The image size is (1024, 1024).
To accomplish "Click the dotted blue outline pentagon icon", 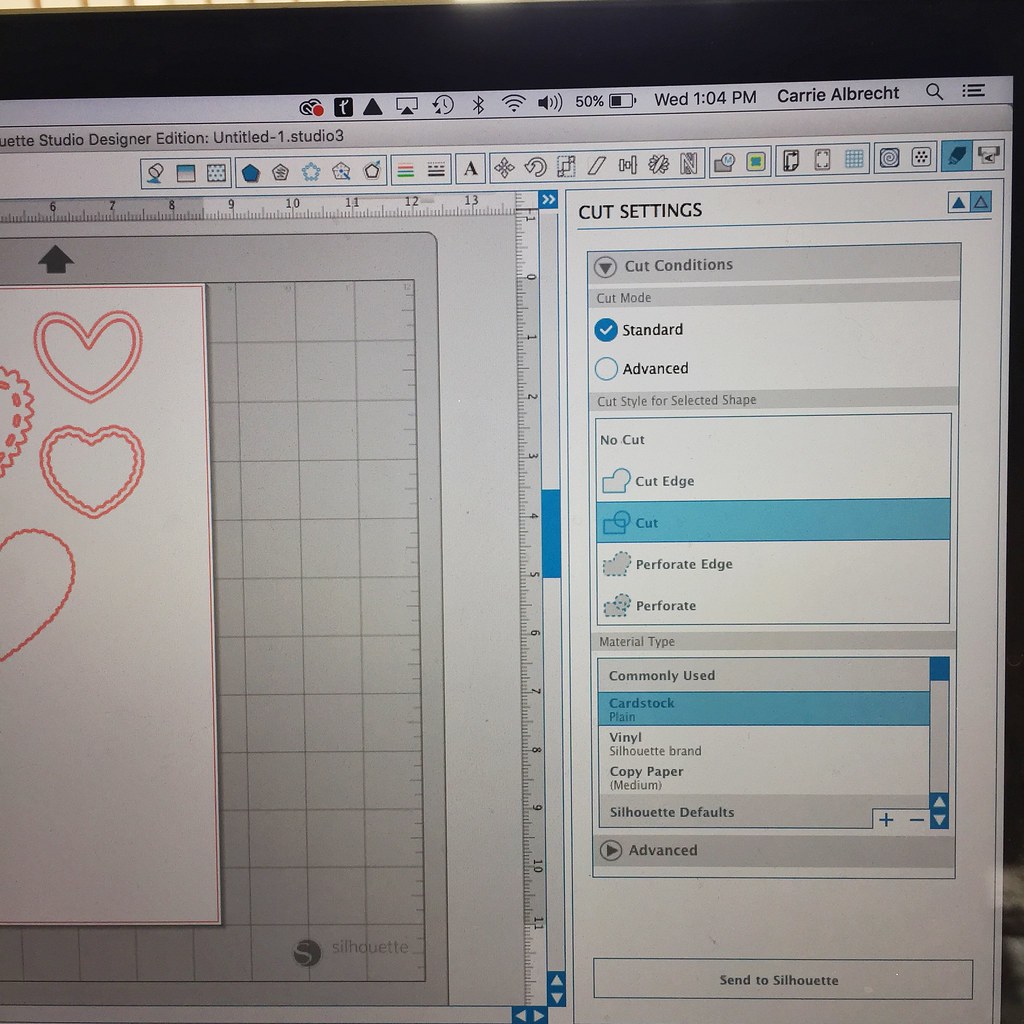I will (x=311, y=172).
